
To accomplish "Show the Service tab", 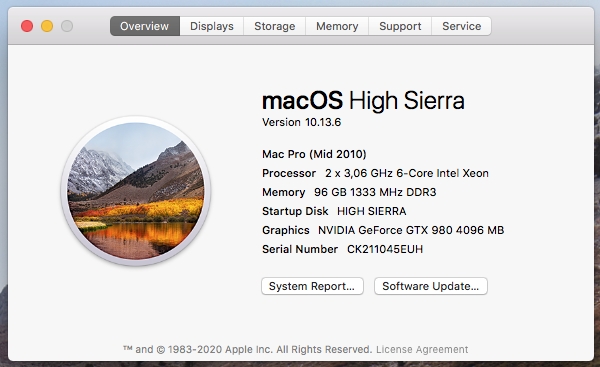I will (x=461, y=26).
